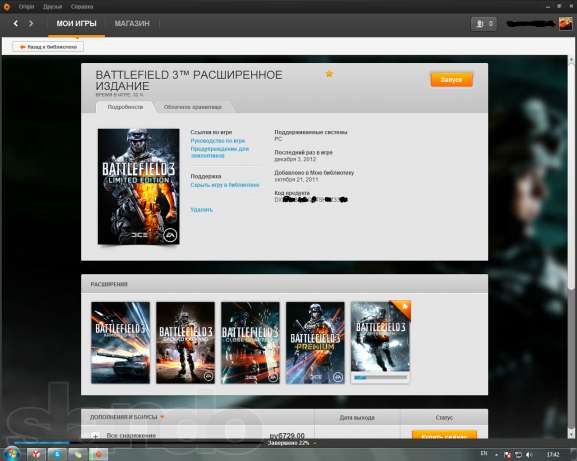This screenshot has height=461, width=577.
Task: Open Battlefield 3 Back to Karkand cover
Action: point(185,343)
